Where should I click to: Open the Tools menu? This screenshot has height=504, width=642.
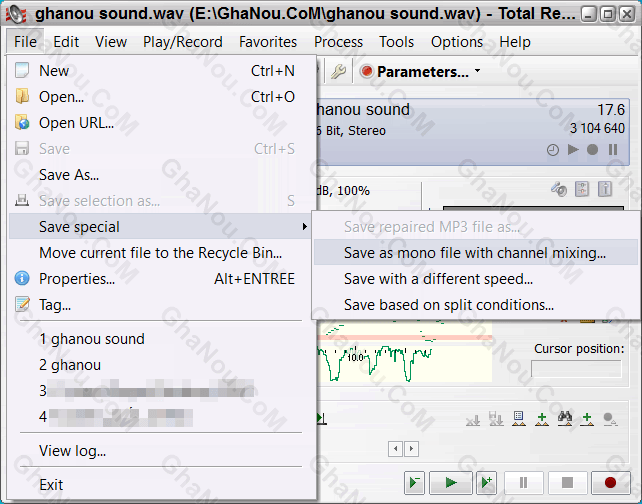(396, 42)
